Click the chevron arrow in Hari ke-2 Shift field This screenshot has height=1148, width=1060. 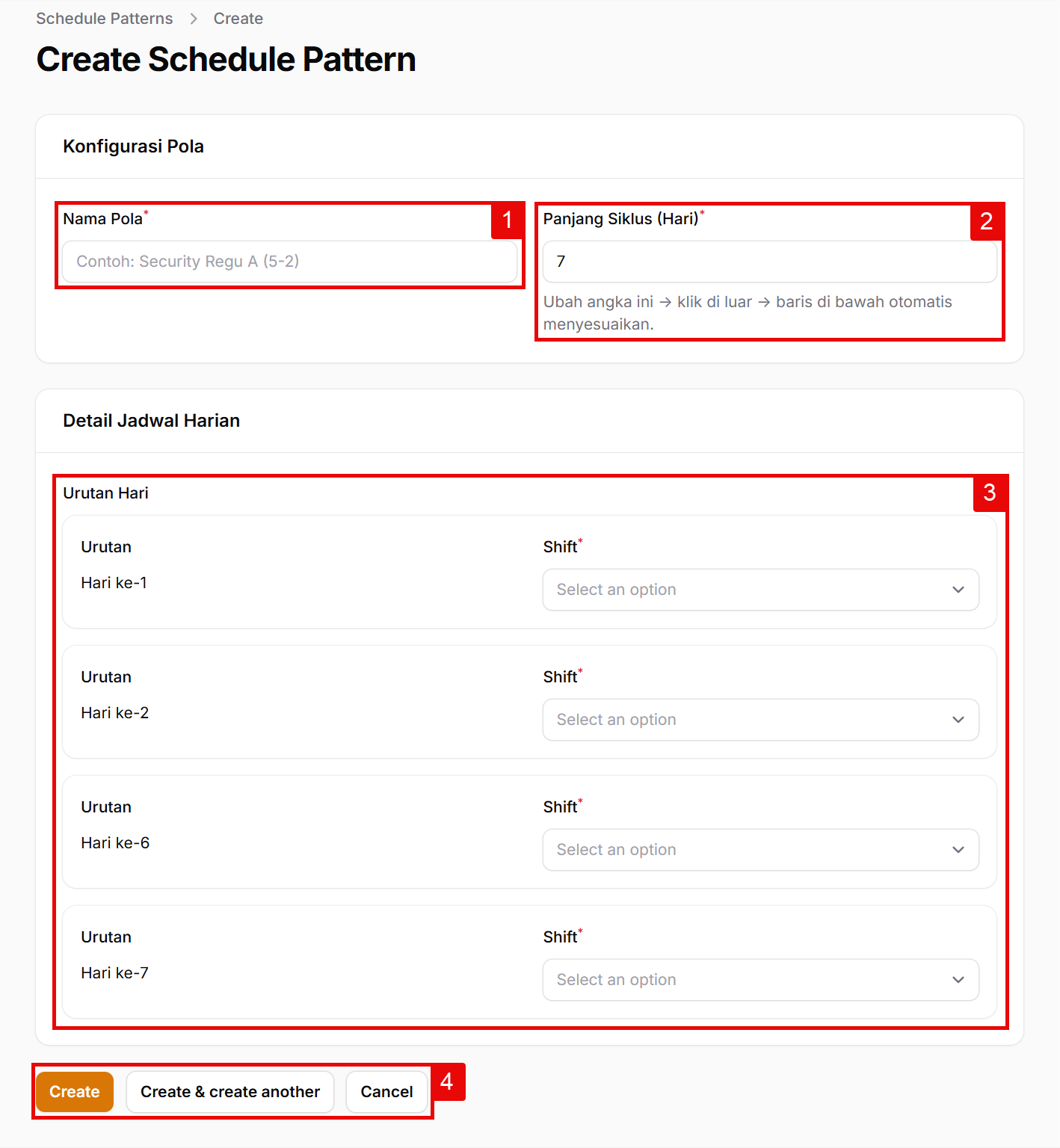click(958, 720)
